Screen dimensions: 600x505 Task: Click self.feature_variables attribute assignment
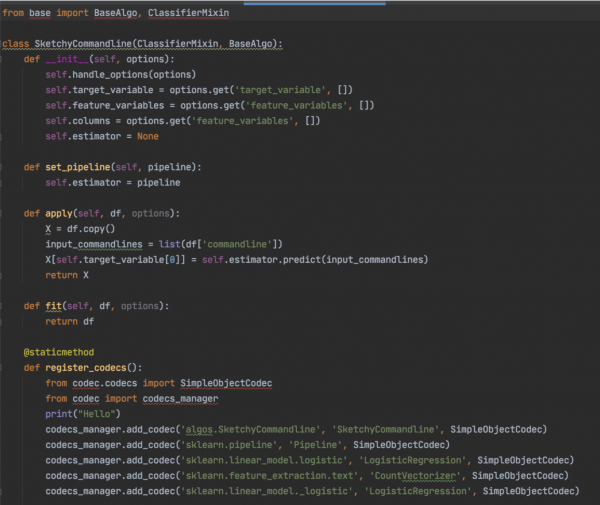(105, 106)
